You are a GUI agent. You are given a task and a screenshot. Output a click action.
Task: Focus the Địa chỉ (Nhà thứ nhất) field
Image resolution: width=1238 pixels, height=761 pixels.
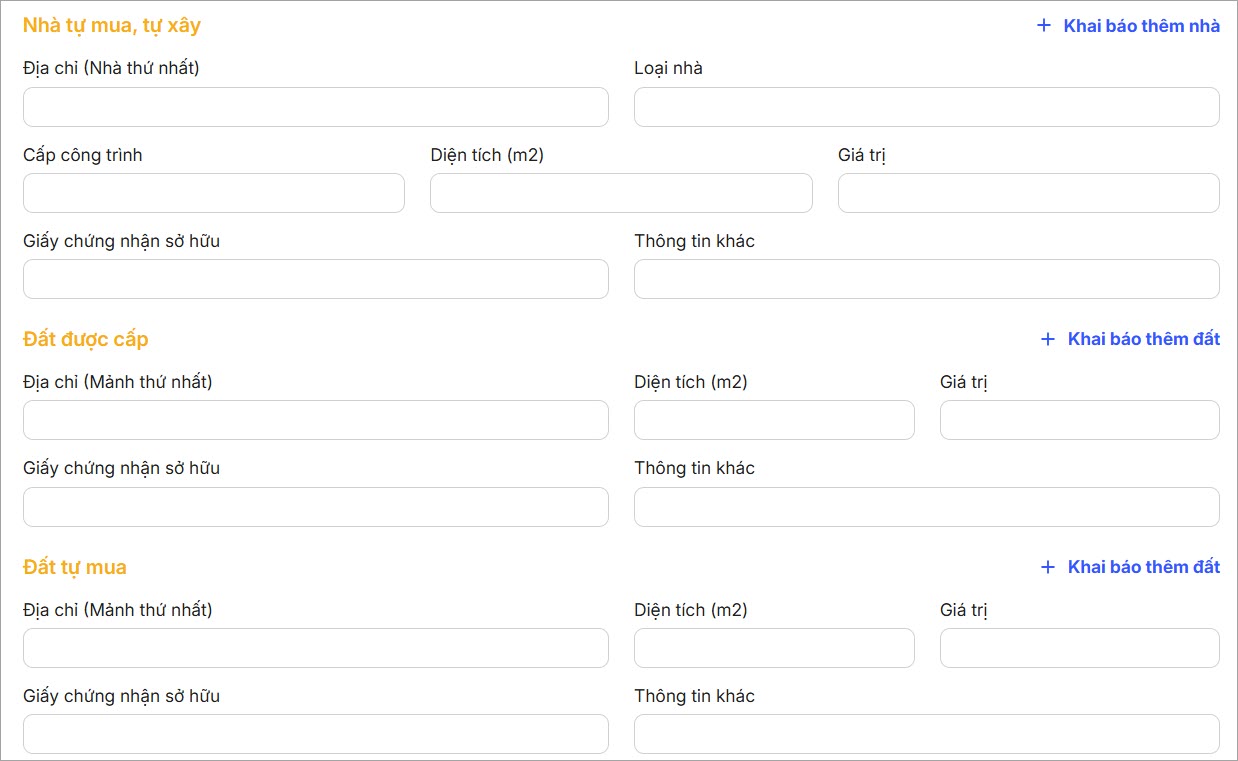tap(315, 107)
